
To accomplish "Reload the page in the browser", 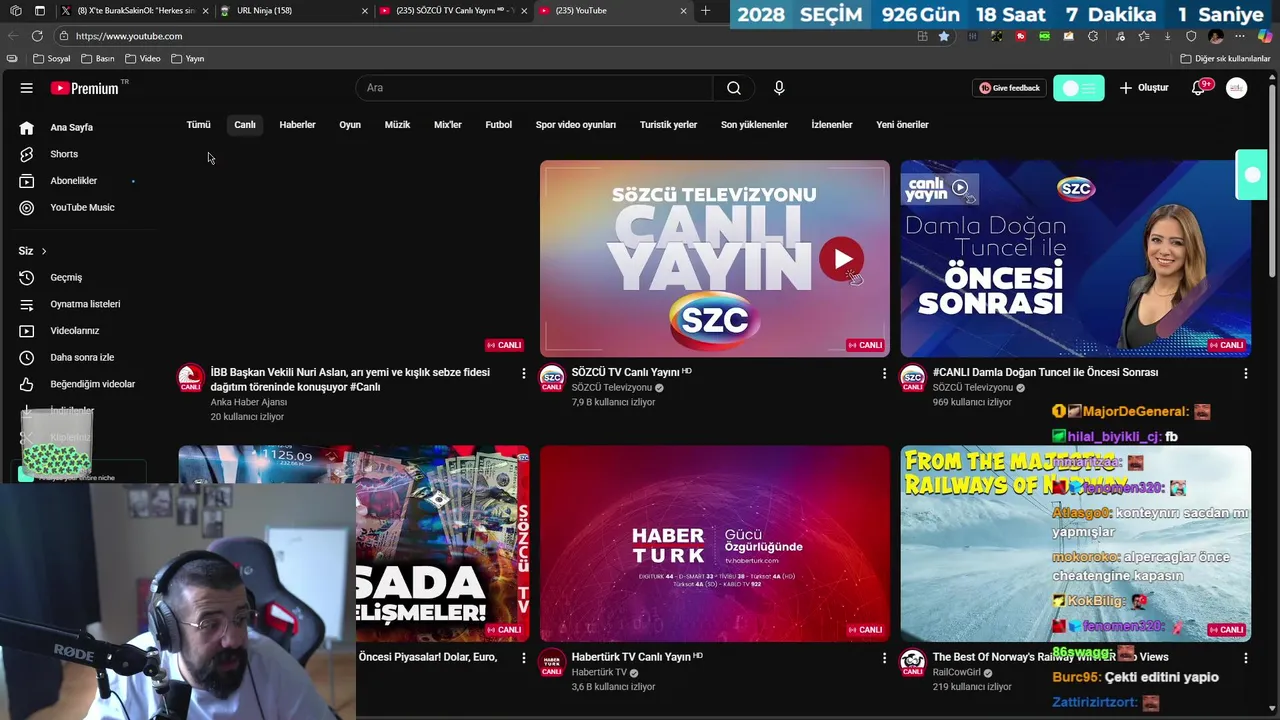I will click(x=37, y=36).
